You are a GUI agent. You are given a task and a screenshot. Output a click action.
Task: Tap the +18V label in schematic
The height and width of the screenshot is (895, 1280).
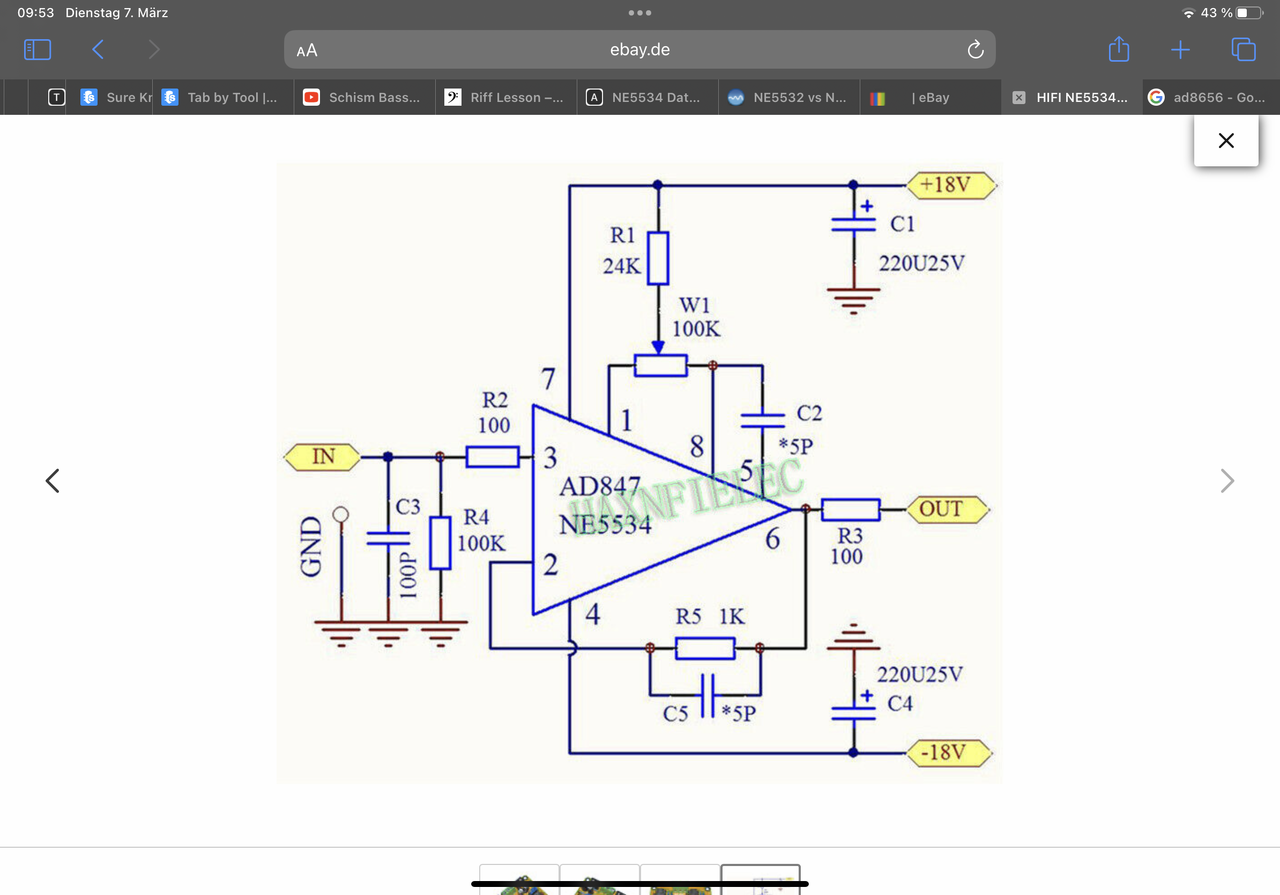[953, 185]
